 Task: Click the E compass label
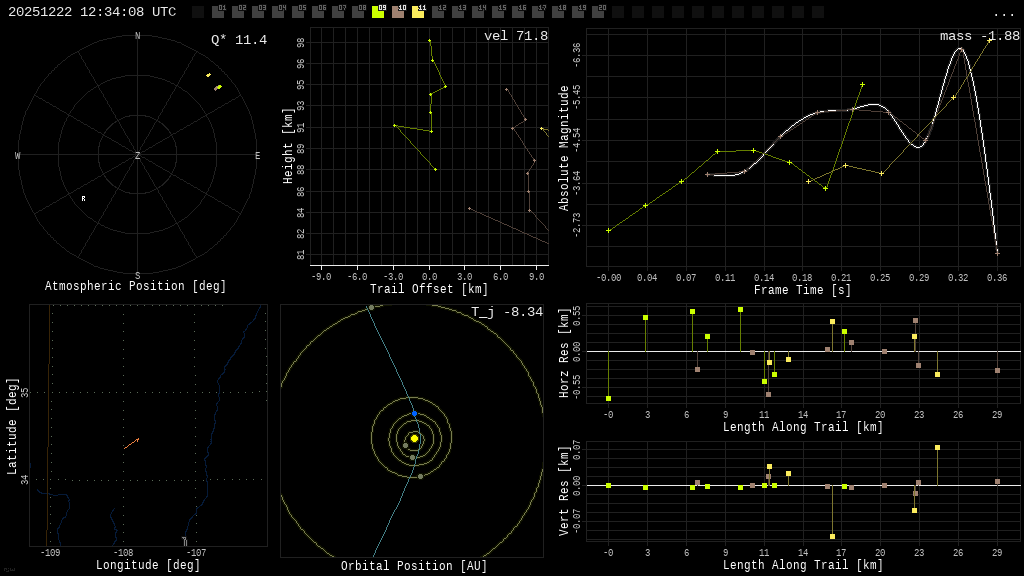[257, 155]
